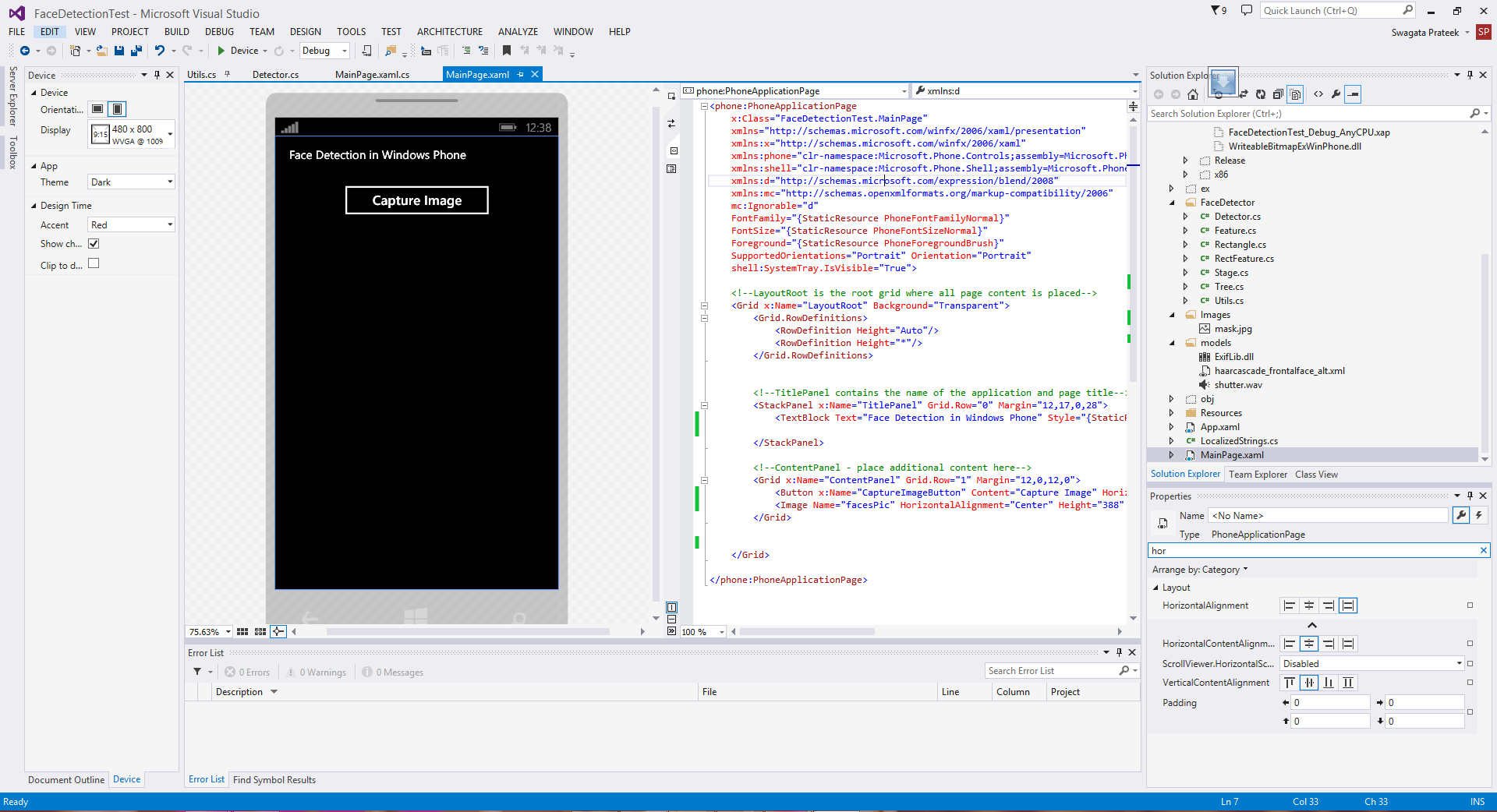Click the Quick Launch search box

(x=1337, y=10)
